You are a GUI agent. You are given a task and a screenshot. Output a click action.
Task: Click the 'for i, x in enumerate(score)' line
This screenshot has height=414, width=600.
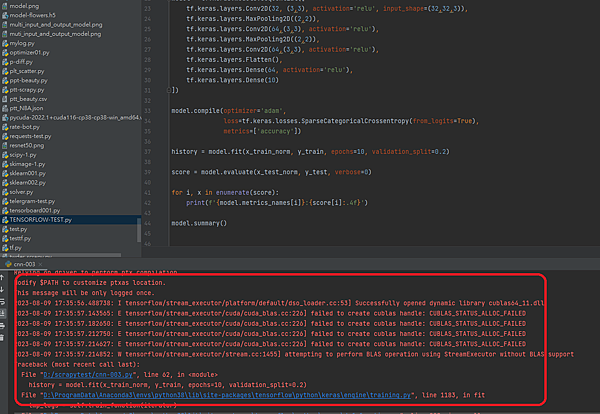(x=225, y=192)
